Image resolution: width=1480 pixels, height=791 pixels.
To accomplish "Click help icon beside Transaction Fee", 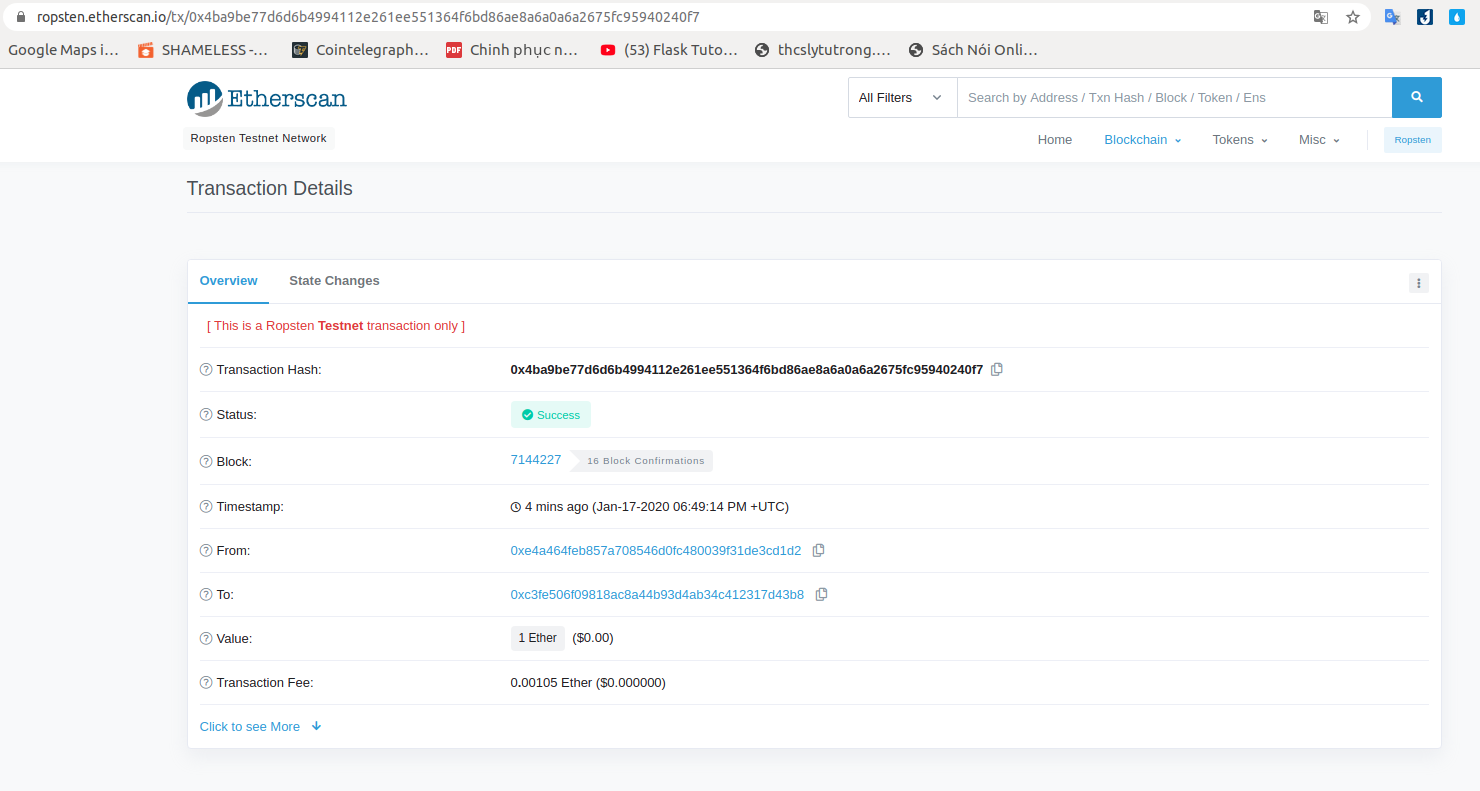I will tap(206, 683).
